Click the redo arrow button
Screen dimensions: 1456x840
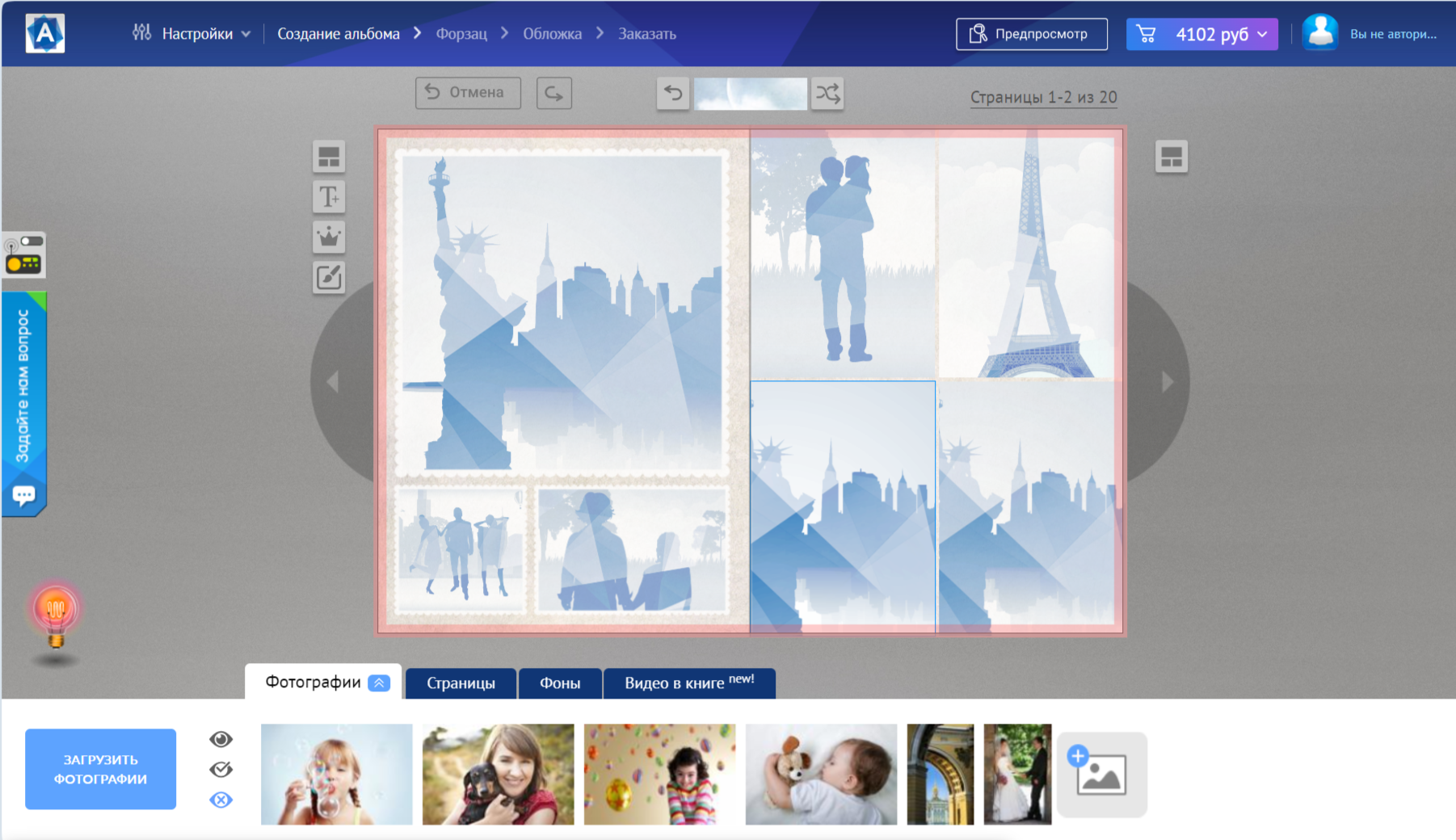pyautogui.click(x=553, y=93)
